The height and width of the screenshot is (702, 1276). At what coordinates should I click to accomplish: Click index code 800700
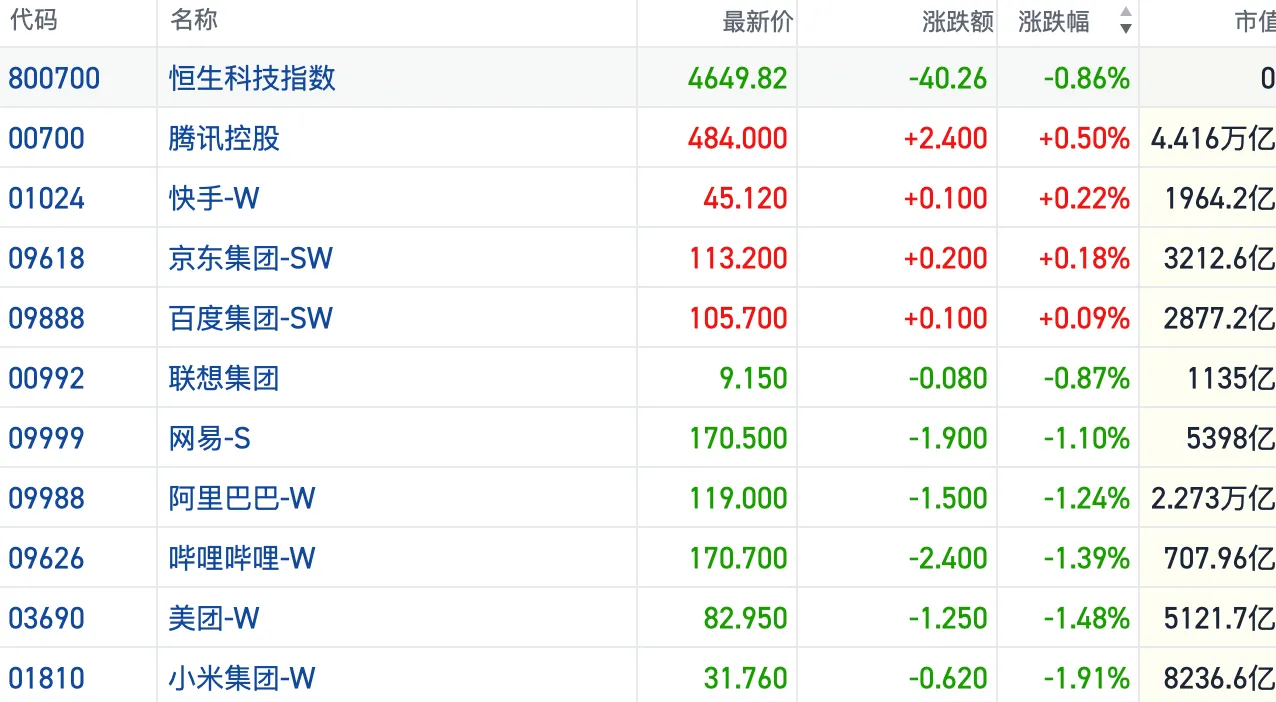pos(54,78)
